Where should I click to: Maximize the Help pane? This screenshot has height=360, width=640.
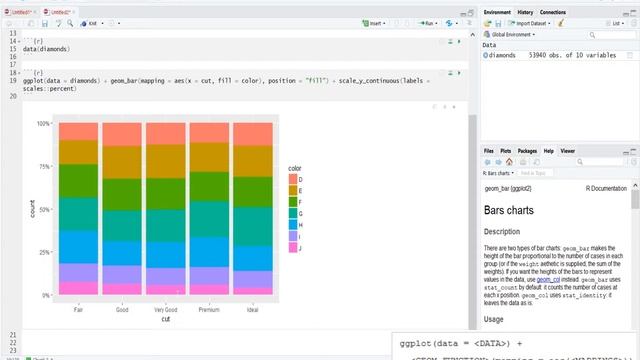[633, 151]
